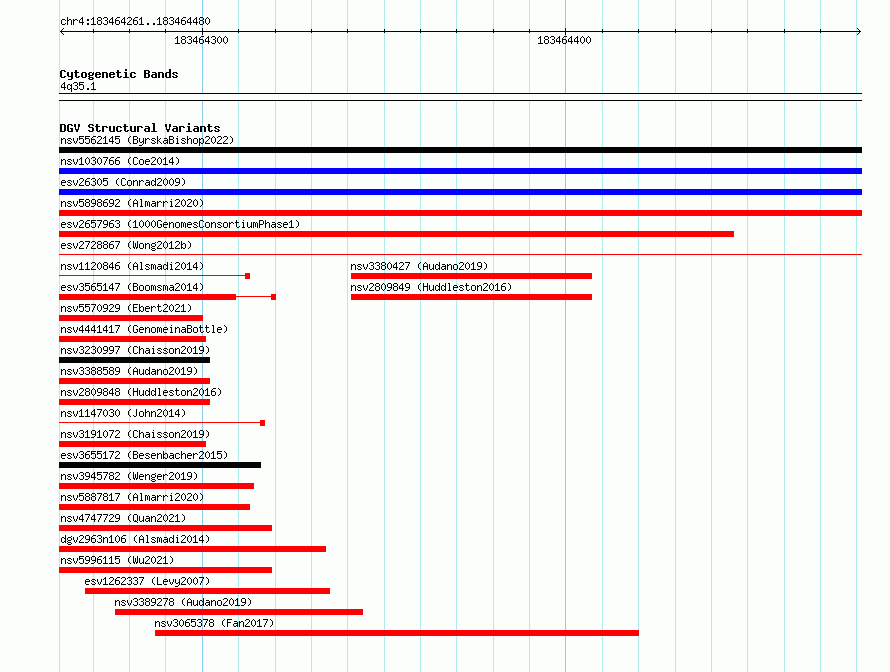Click the red bar under nsv3191072
Image resolution: width=890 pixels, height=672 pixels.
132,444
